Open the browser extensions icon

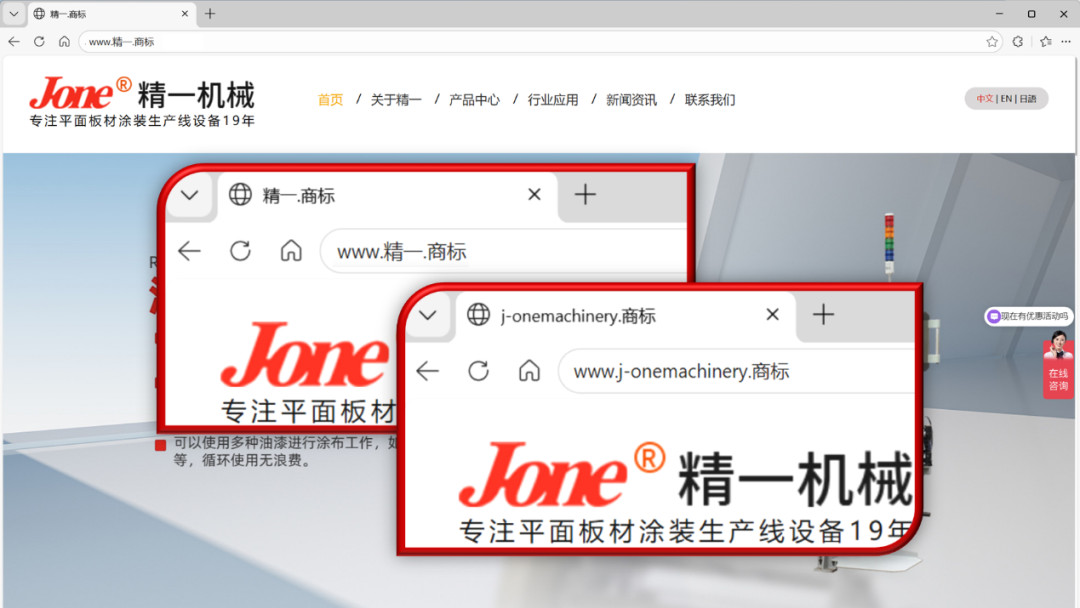[x=1018, y=42]
